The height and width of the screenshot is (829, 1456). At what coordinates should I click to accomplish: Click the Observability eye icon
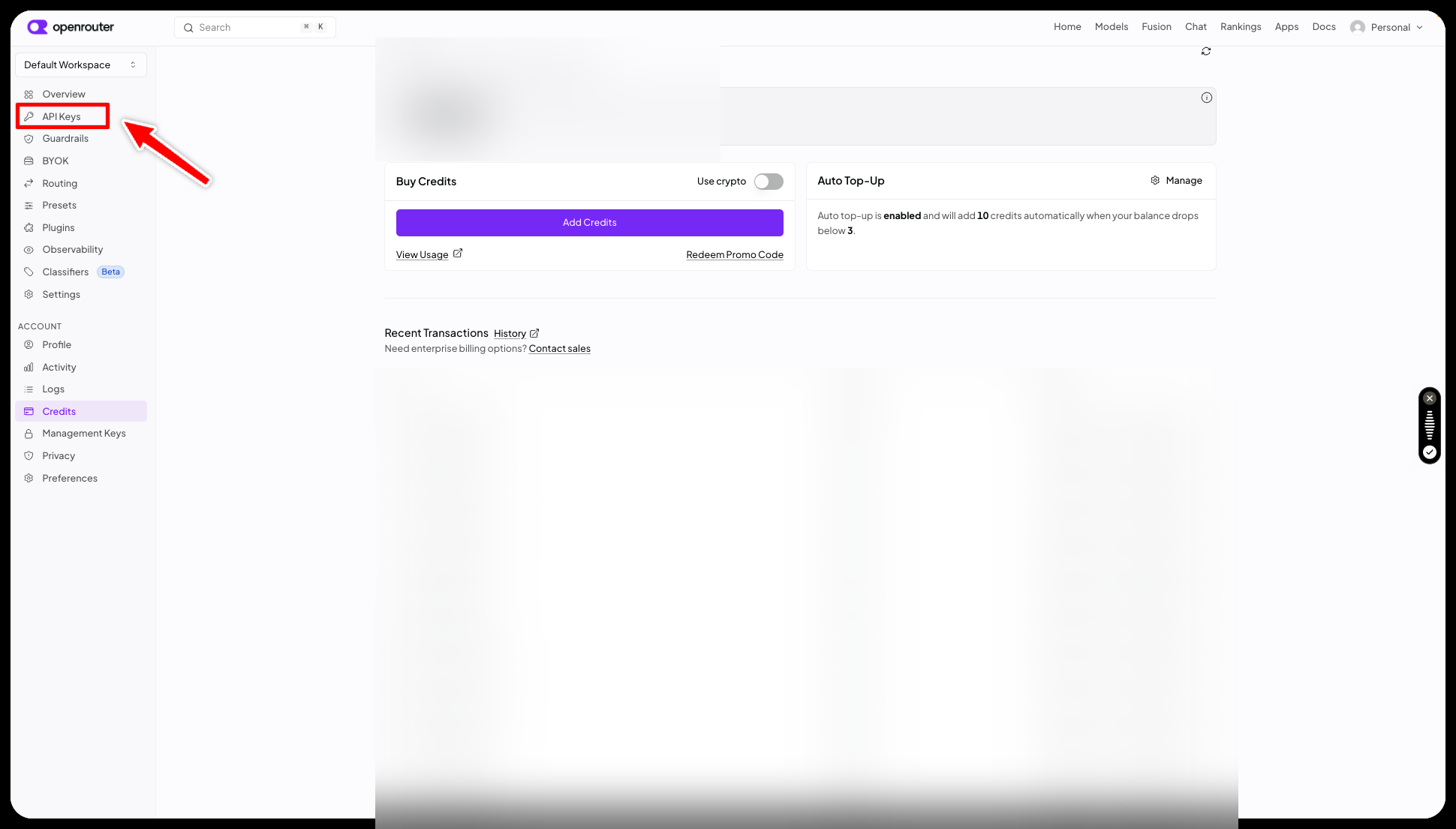[x=29, y=250]
